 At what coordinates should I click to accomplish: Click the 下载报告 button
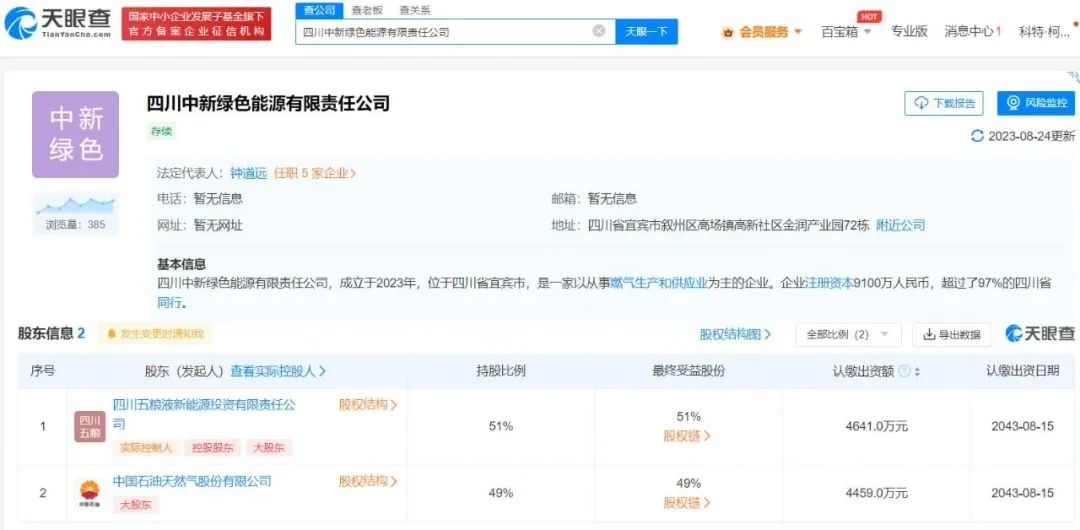944,103
